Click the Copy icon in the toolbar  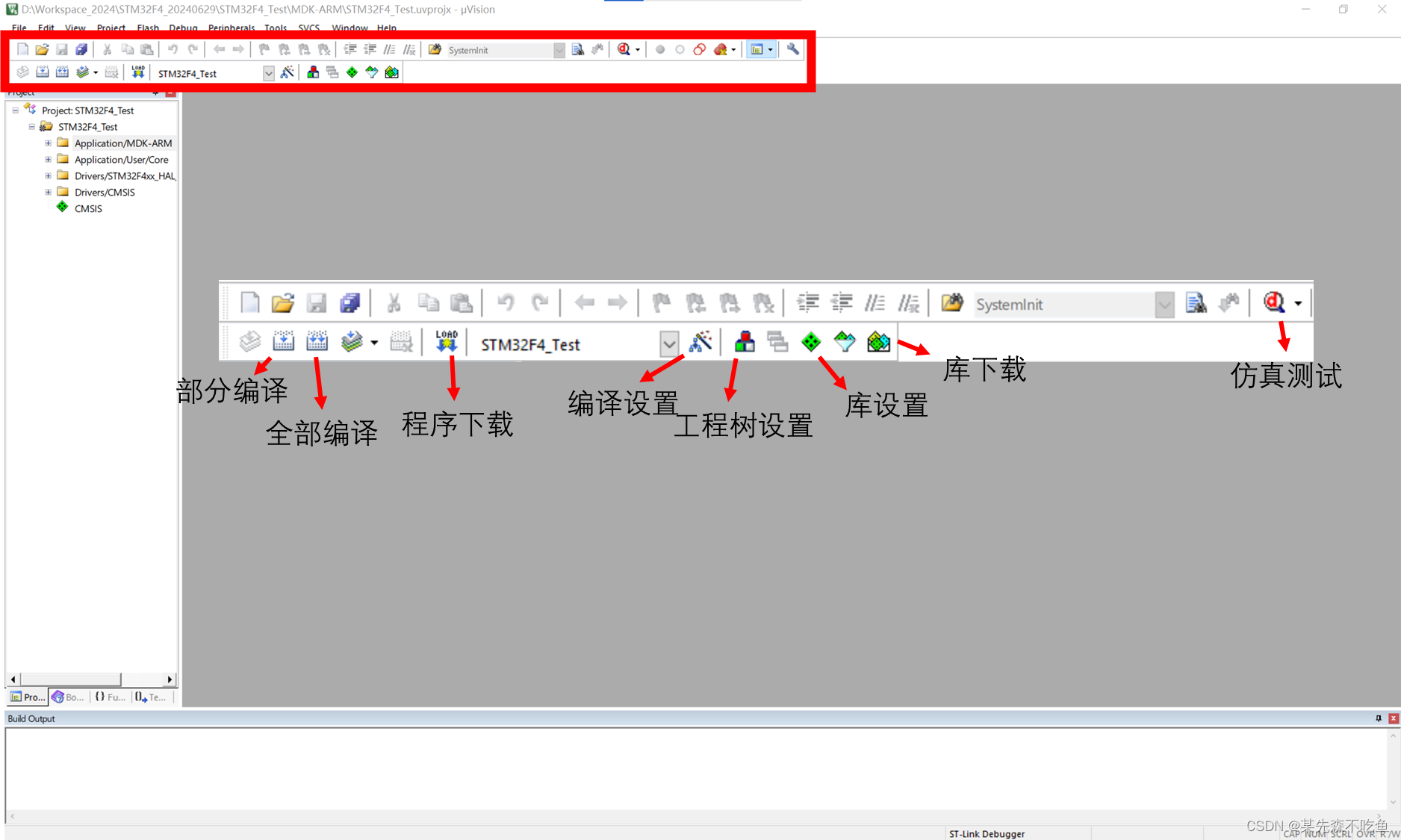pos(127,49)
